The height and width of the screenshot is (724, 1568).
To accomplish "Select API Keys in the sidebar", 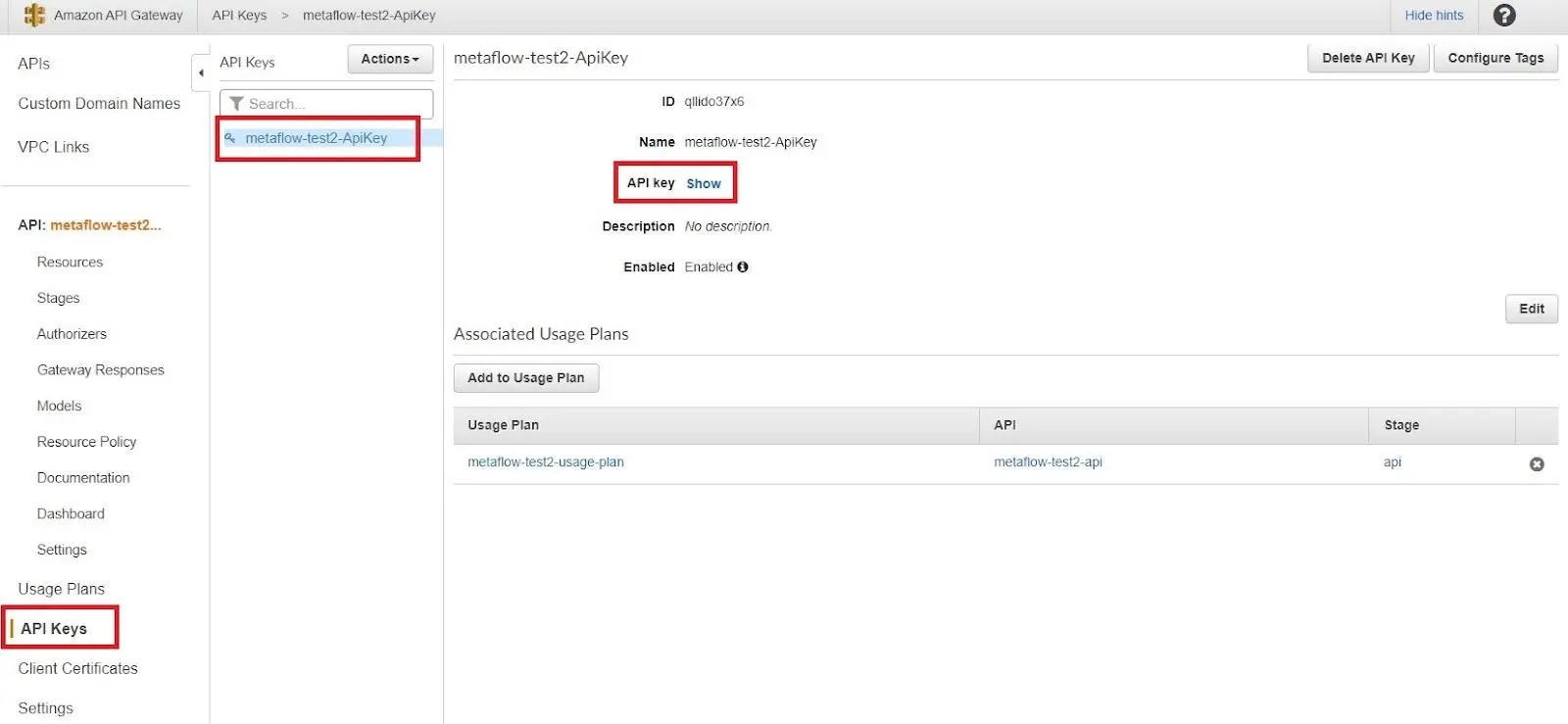I will coord(54,629).
